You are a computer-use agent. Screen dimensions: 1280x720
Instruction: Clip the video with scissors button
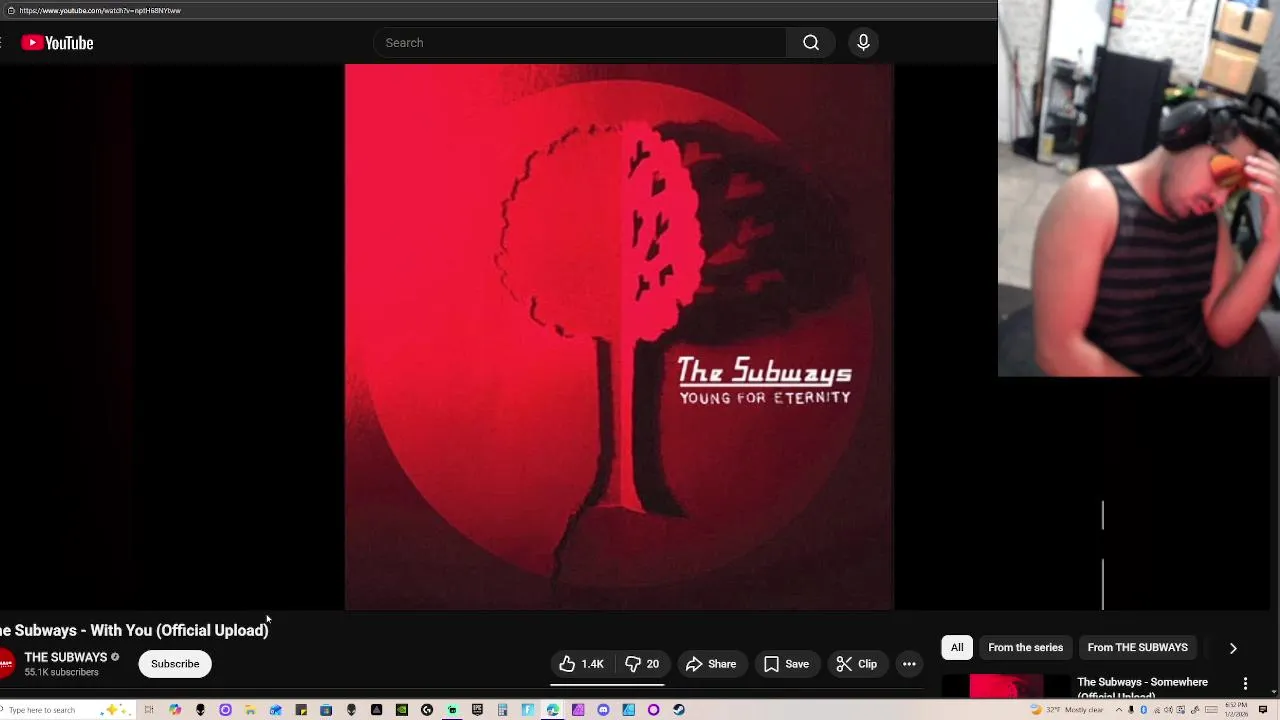(857, 664)
